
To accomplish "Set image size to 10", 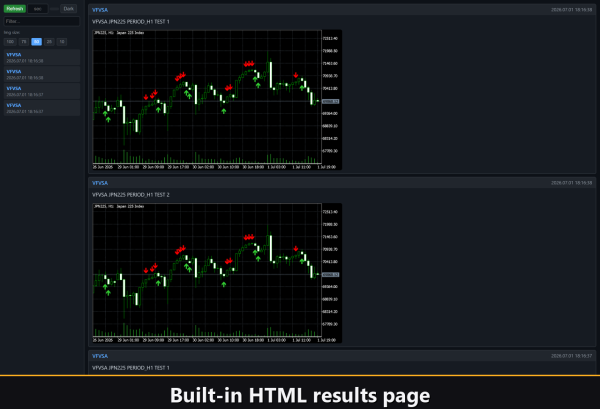I will click(x=62, y=42).
